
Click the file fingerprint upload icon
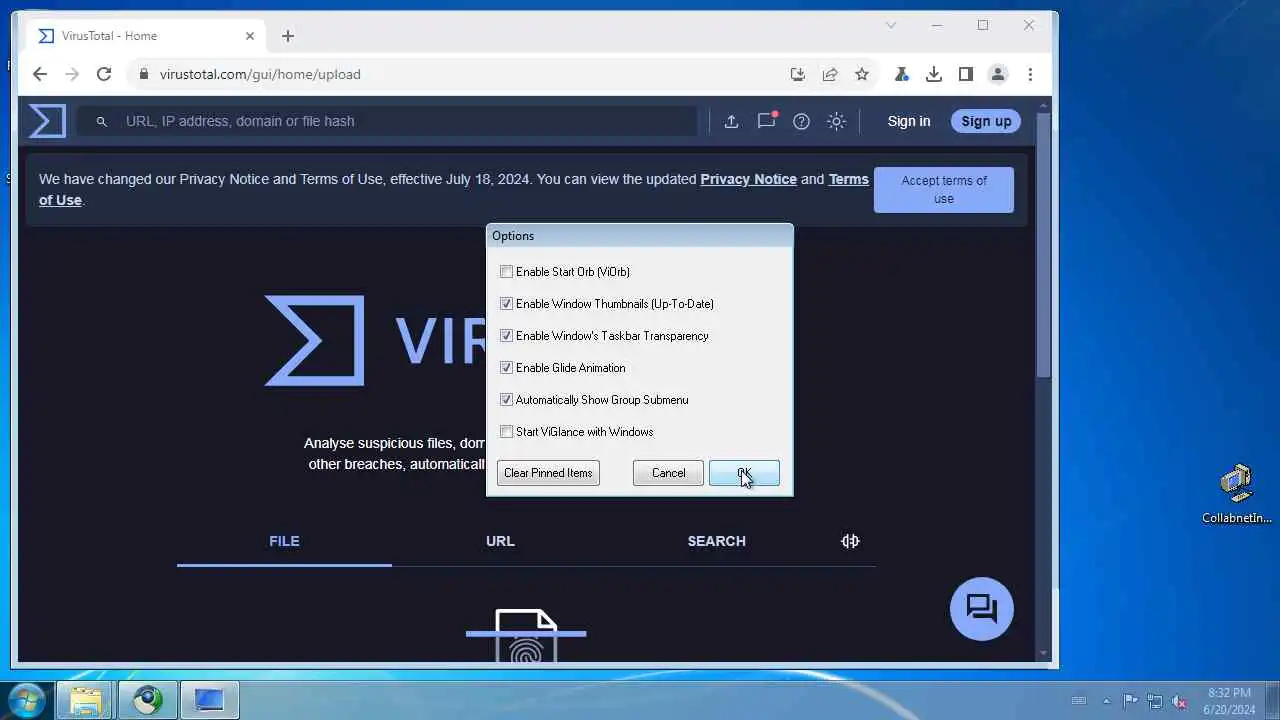pos(526,636)
